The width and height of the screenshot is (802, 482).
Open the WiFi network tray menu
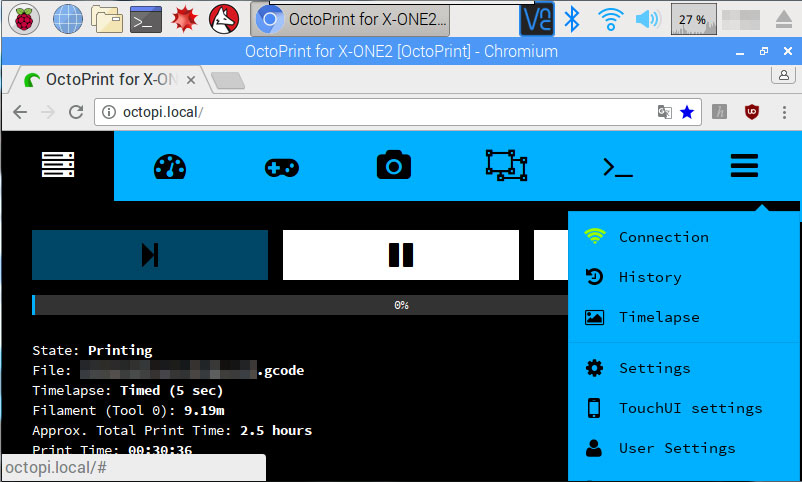(610, 19)
